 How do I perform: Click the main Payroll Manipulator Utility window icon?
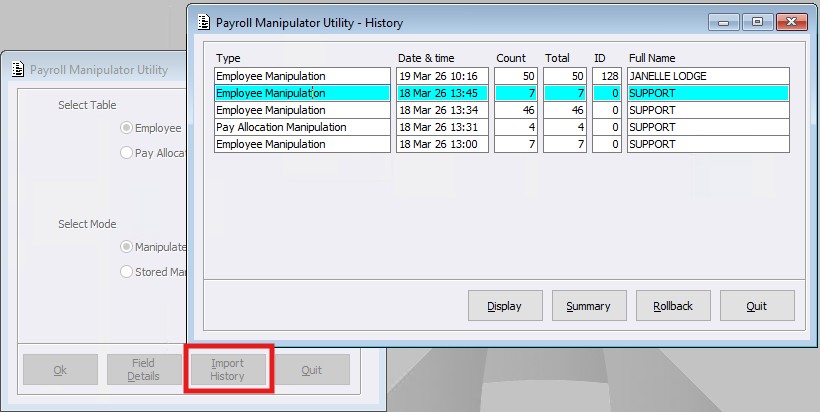pos(17,70)
